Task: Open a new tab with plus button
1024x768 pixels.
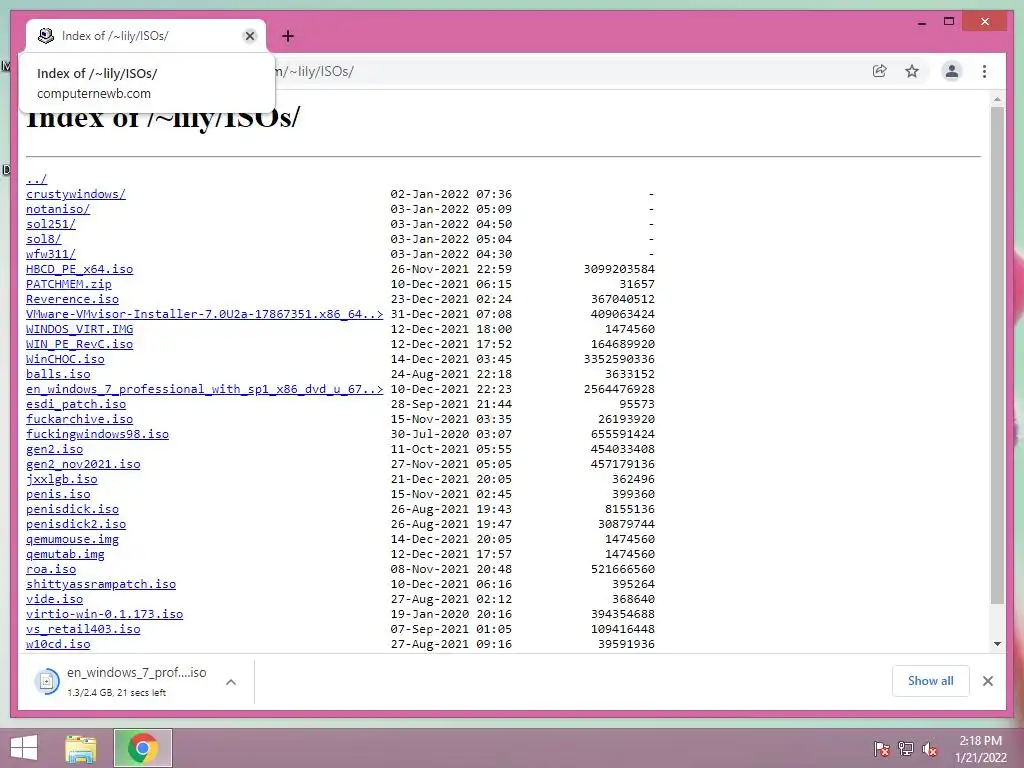Action: click(x=287, y=36)
